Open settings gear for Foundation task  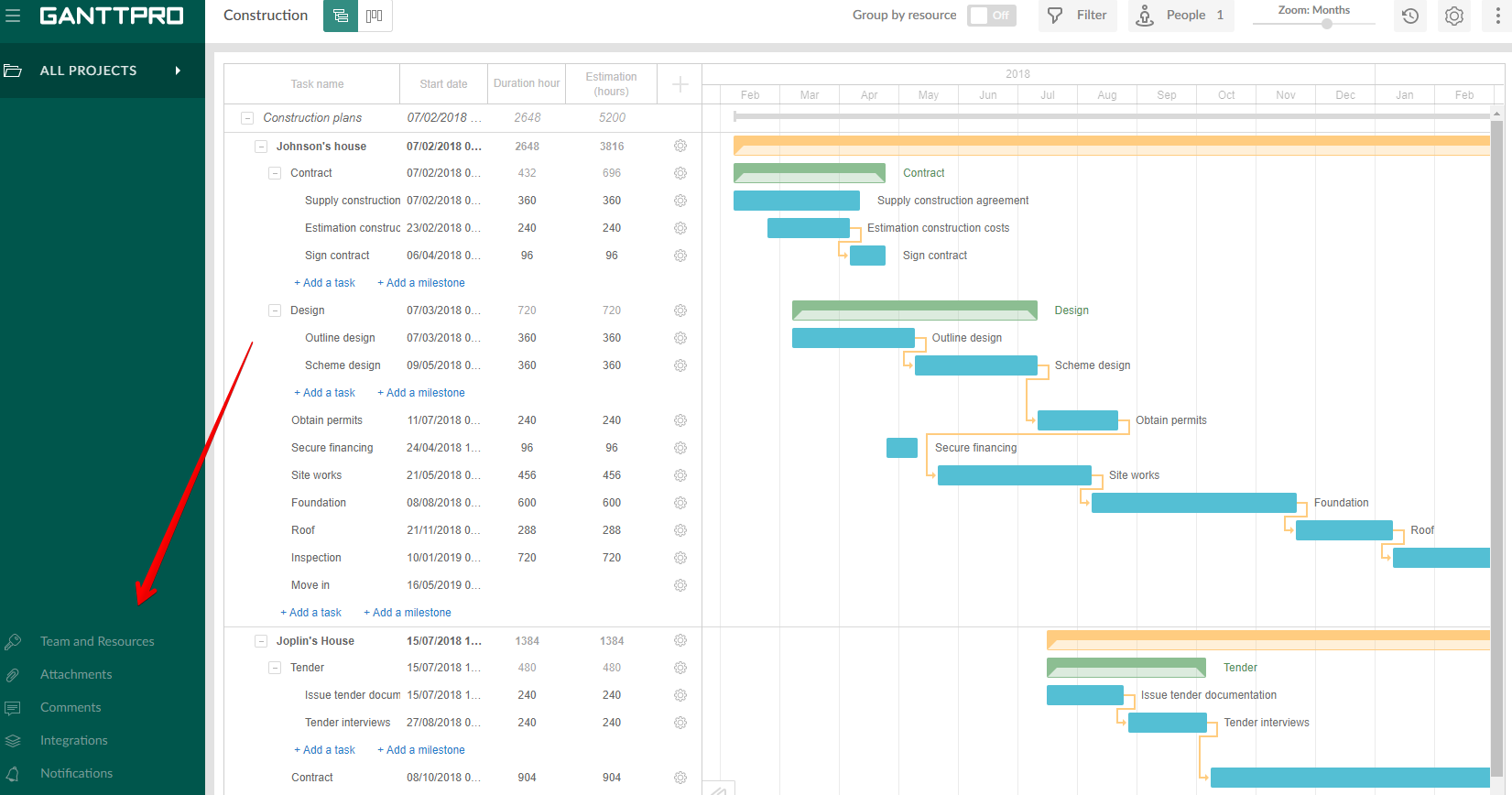coord(680,503)
